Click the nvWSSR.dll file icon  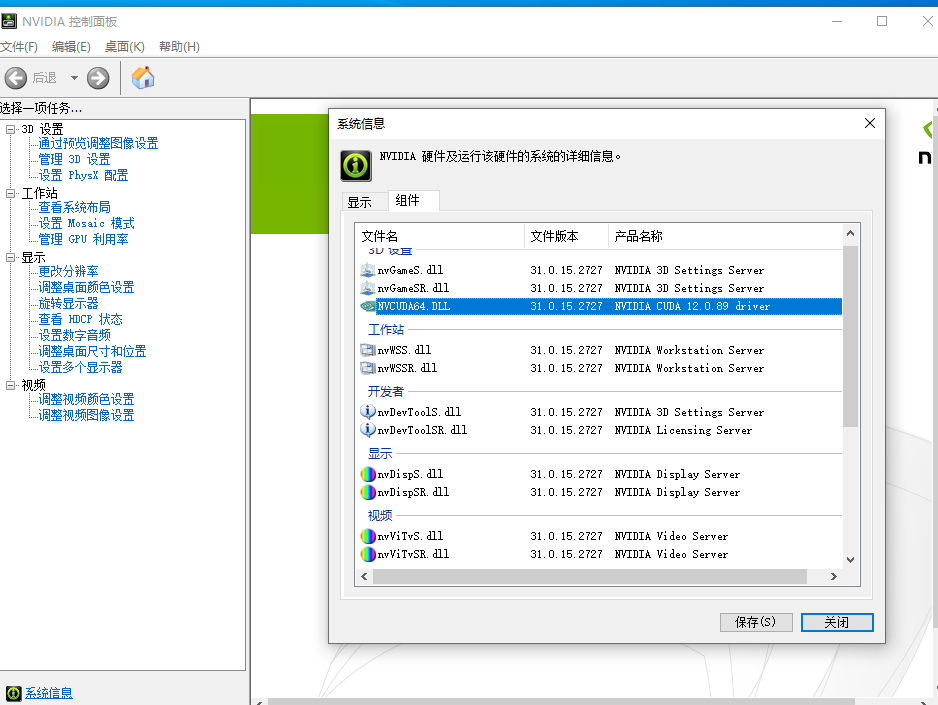click(x=367, y=368)
